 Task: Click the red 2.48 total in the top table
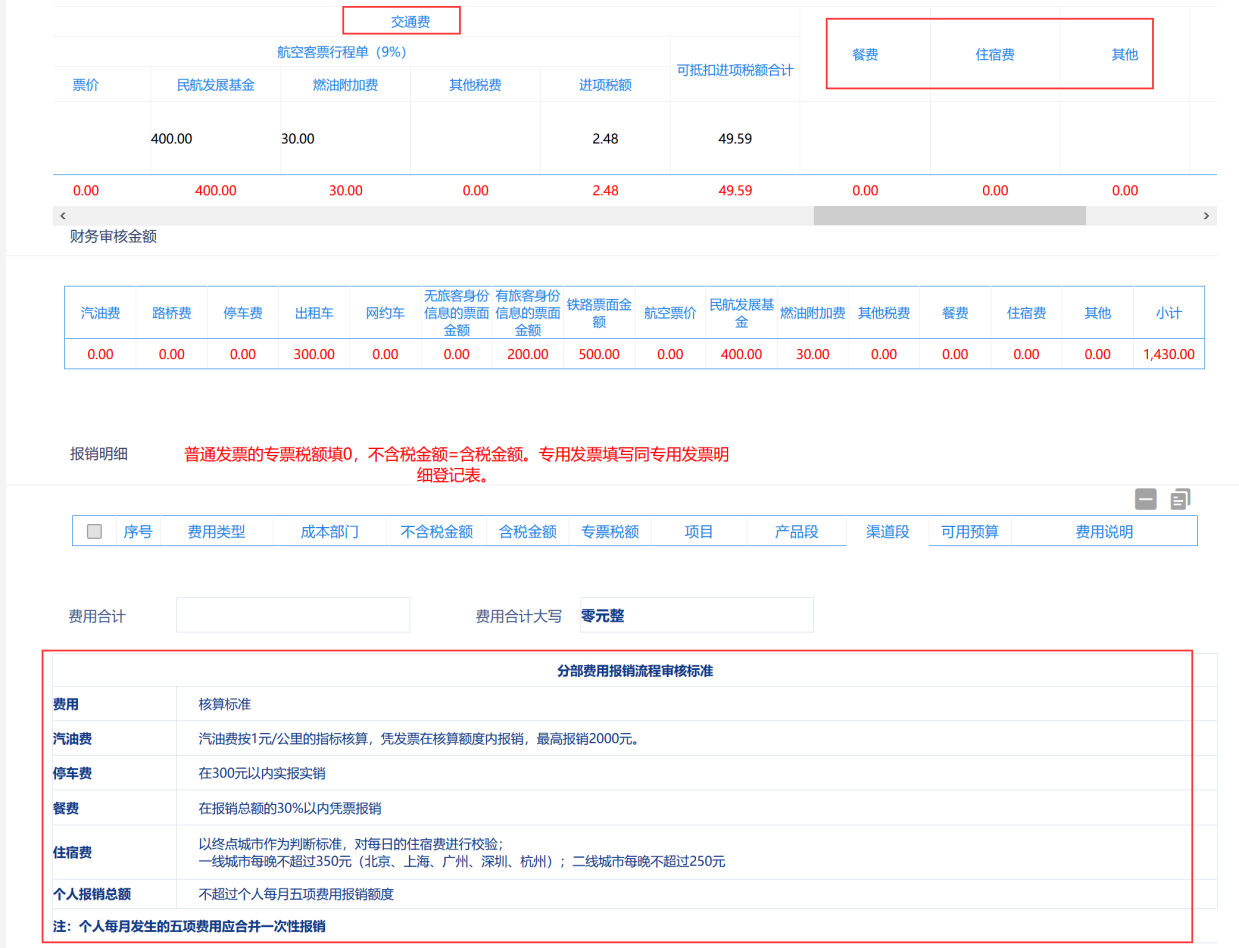point(605,190)
